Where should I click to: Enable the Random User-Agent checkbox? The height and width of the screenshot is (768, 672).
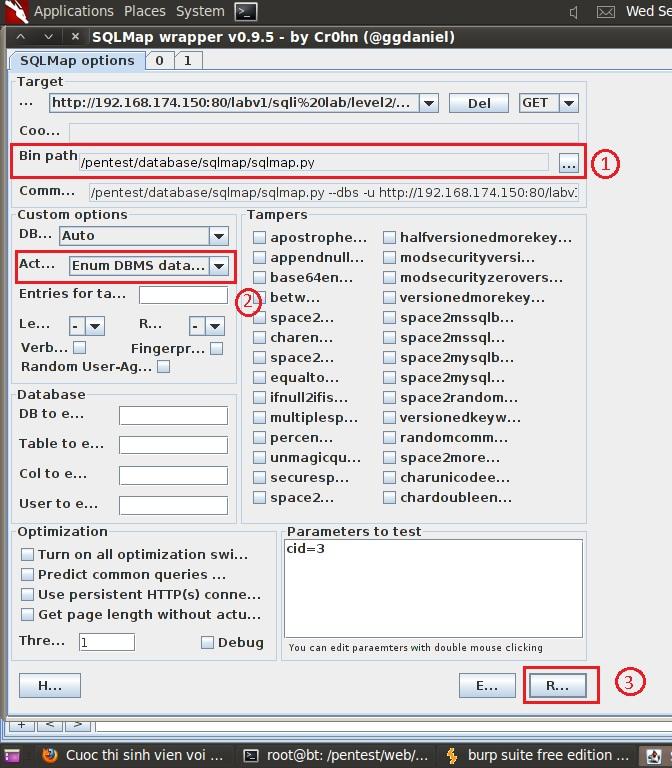click(164, 367)
